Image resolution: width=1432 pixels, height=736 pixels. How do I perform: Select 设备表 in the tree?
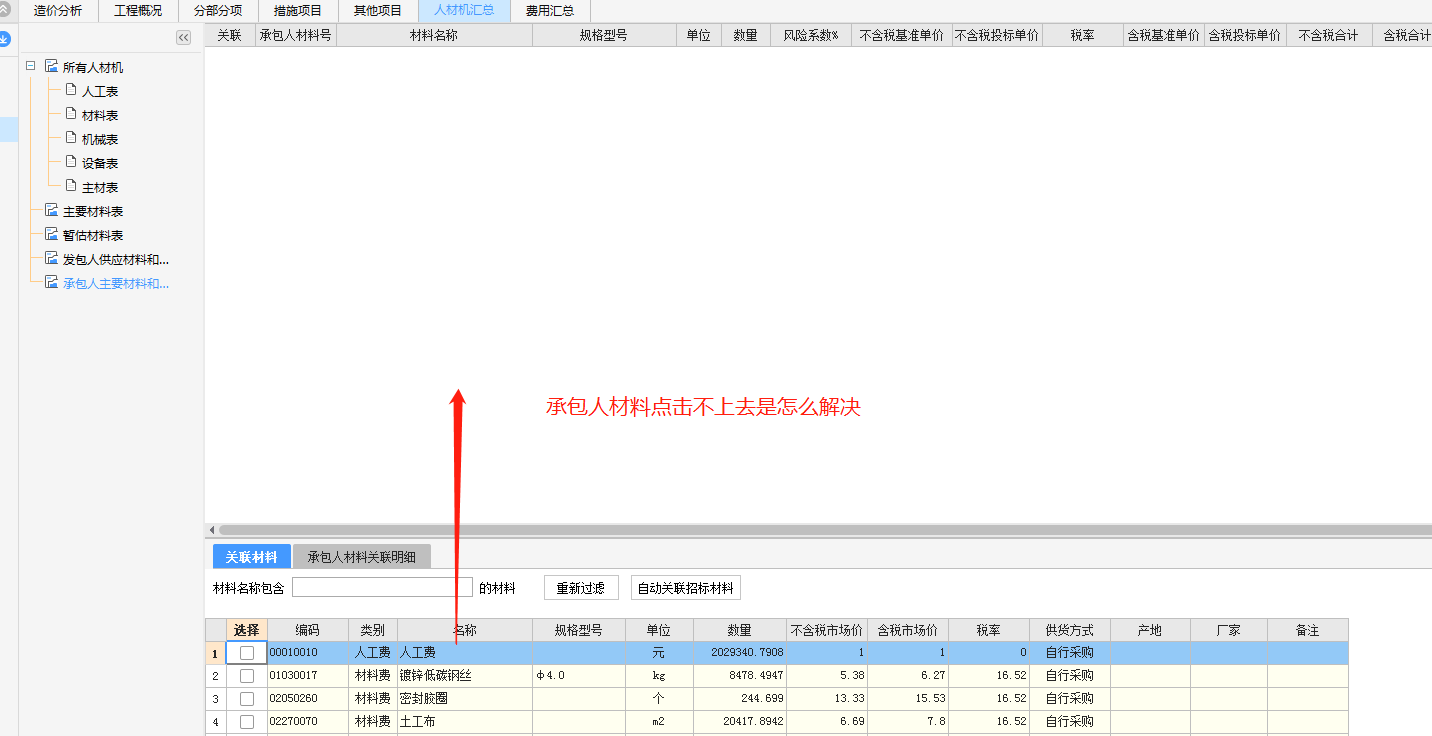[x=100, y=163]
